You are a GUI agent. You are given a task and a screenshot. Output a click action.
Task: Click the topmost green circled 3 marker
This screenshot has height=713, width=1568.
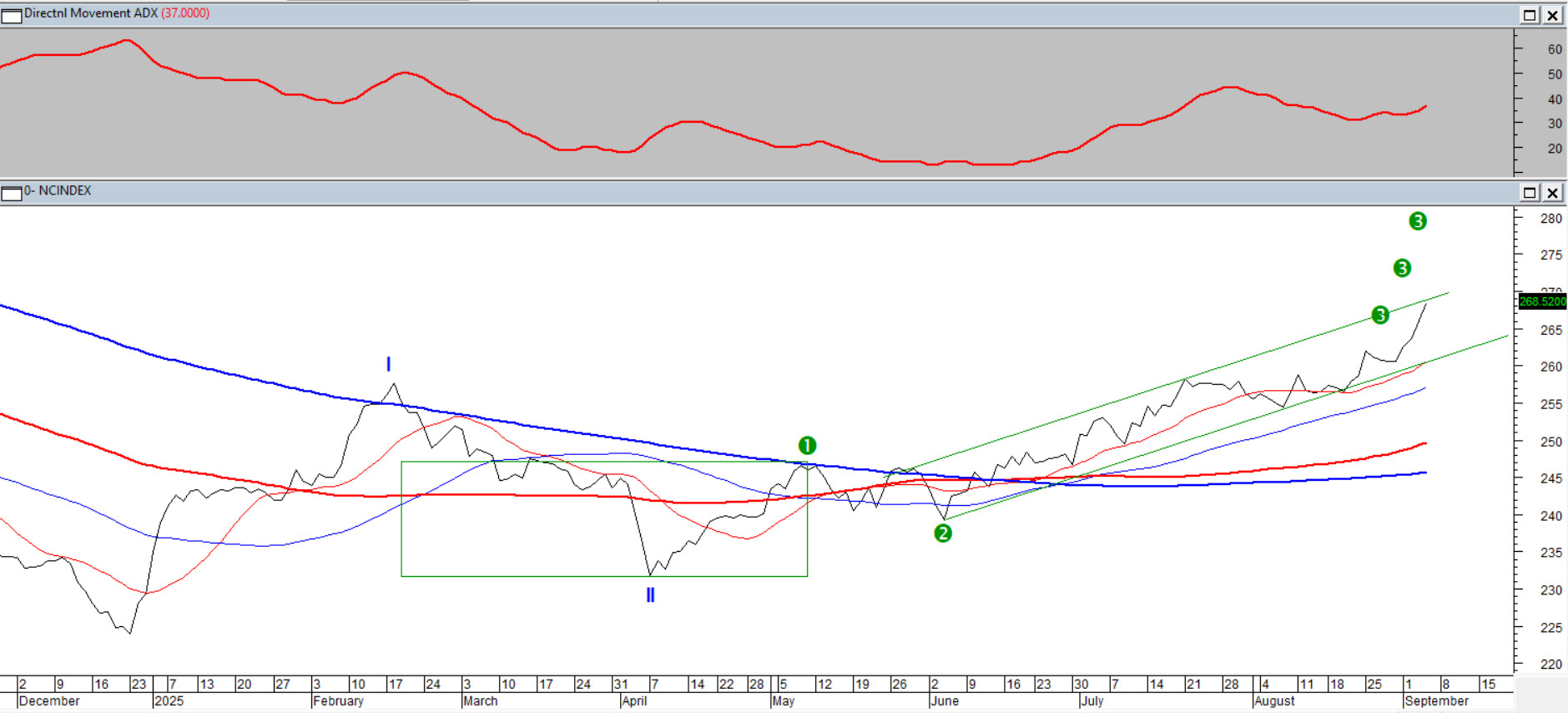point(1417,221)
